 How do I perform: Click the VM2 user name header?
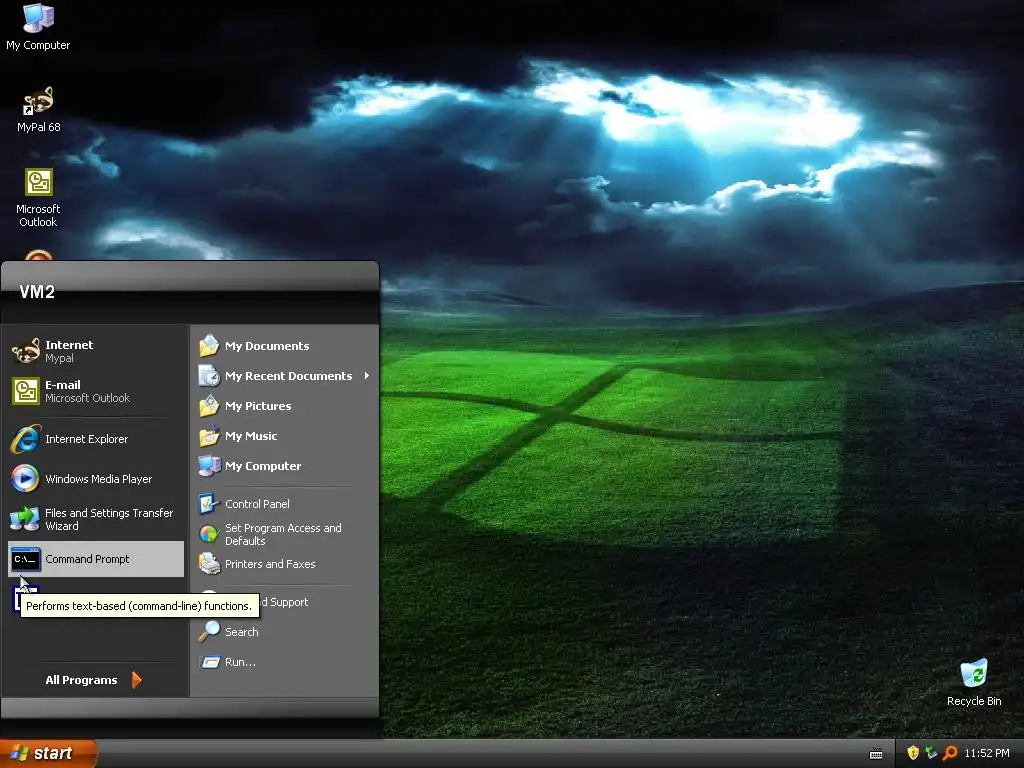point(37,292)
